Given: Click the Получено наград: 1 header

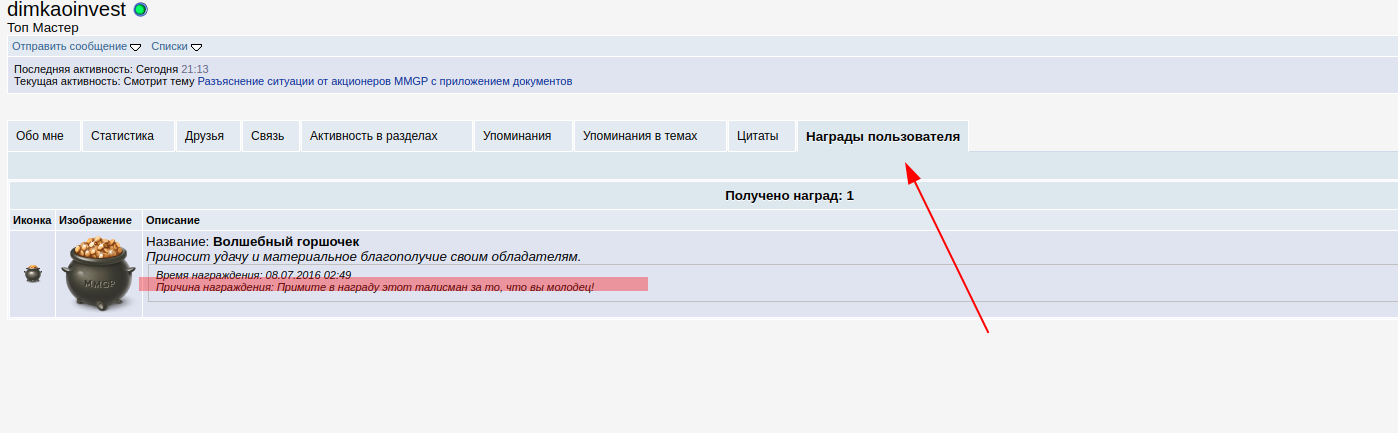Looking at the screenshot, I should [x=789, y=196].
